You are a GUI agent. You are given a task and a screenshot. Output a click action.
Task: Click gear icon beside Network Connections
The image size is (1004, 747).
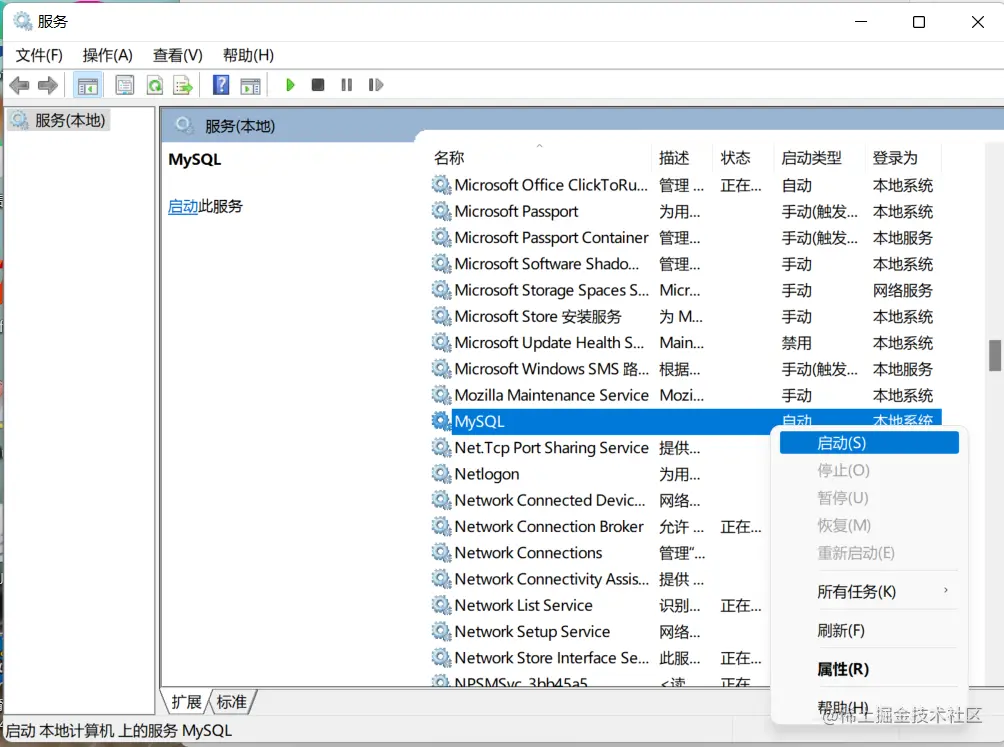[441, 552]
